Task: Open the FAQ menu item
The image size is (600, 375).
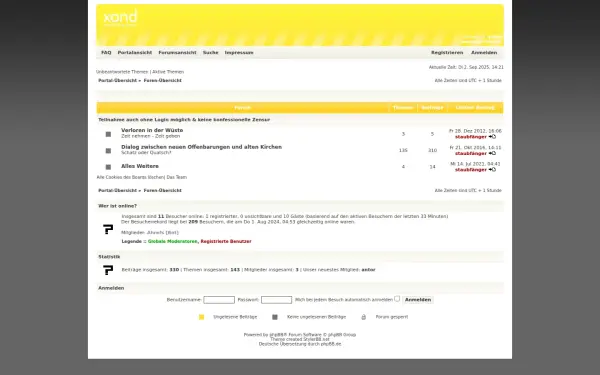Action: (106, 52)
